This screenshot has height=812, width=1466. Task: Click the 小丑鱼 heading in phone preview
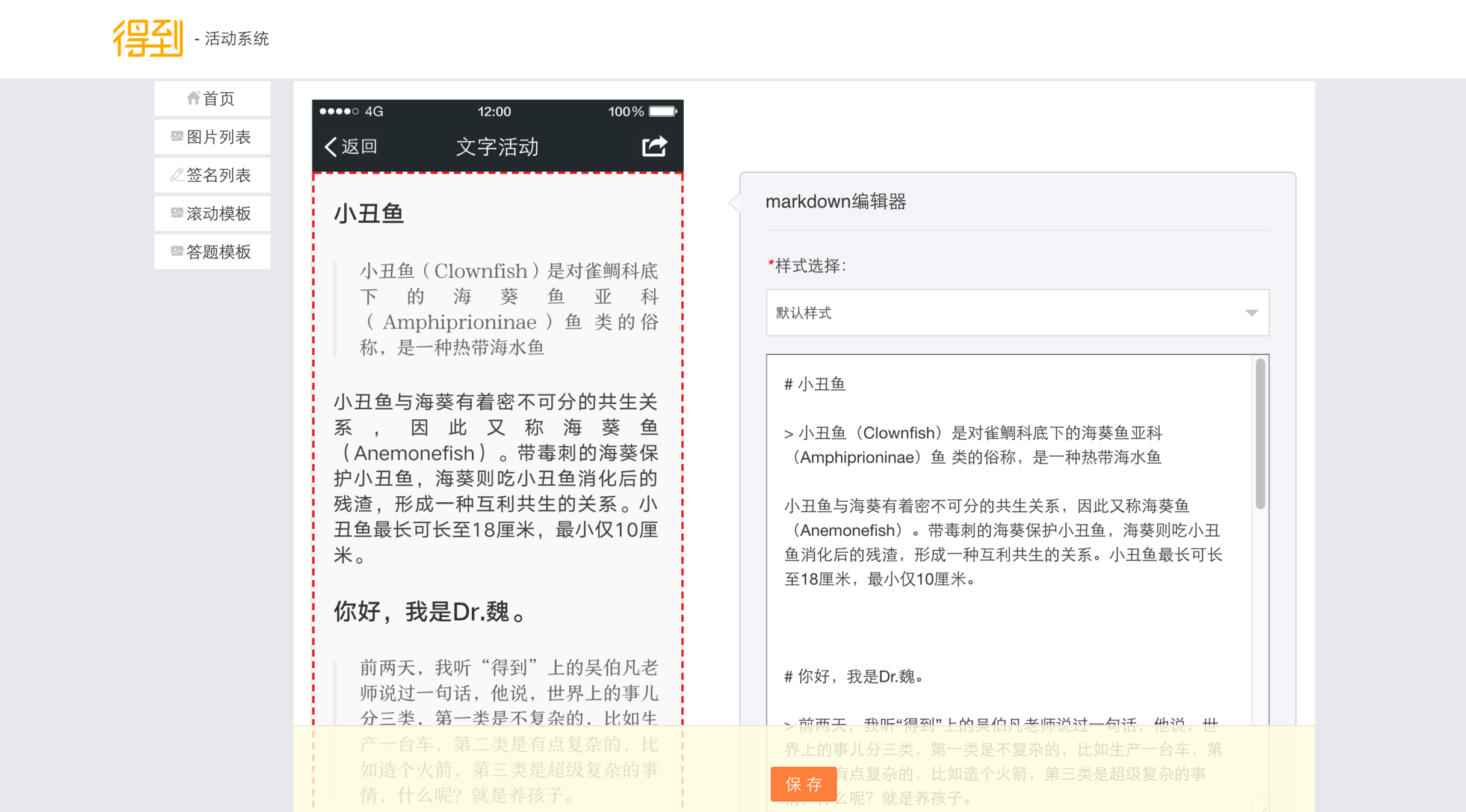(368, 214)
